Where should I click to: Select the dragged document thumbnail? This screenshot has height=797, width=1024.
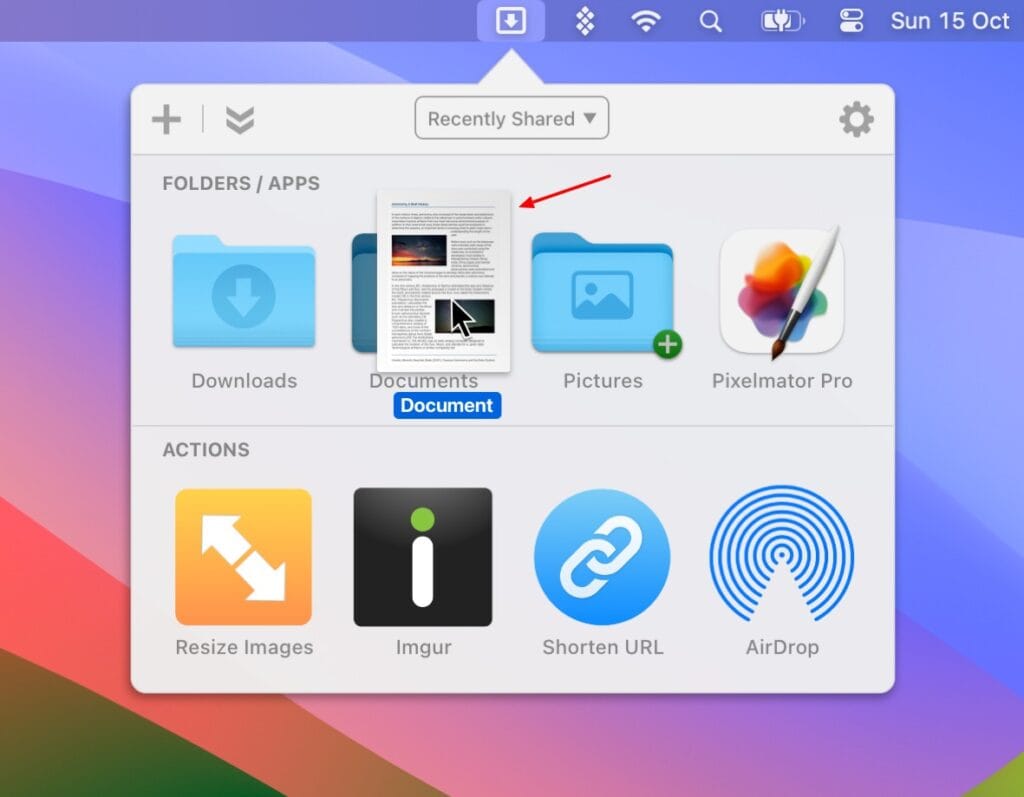coord(444,280)
